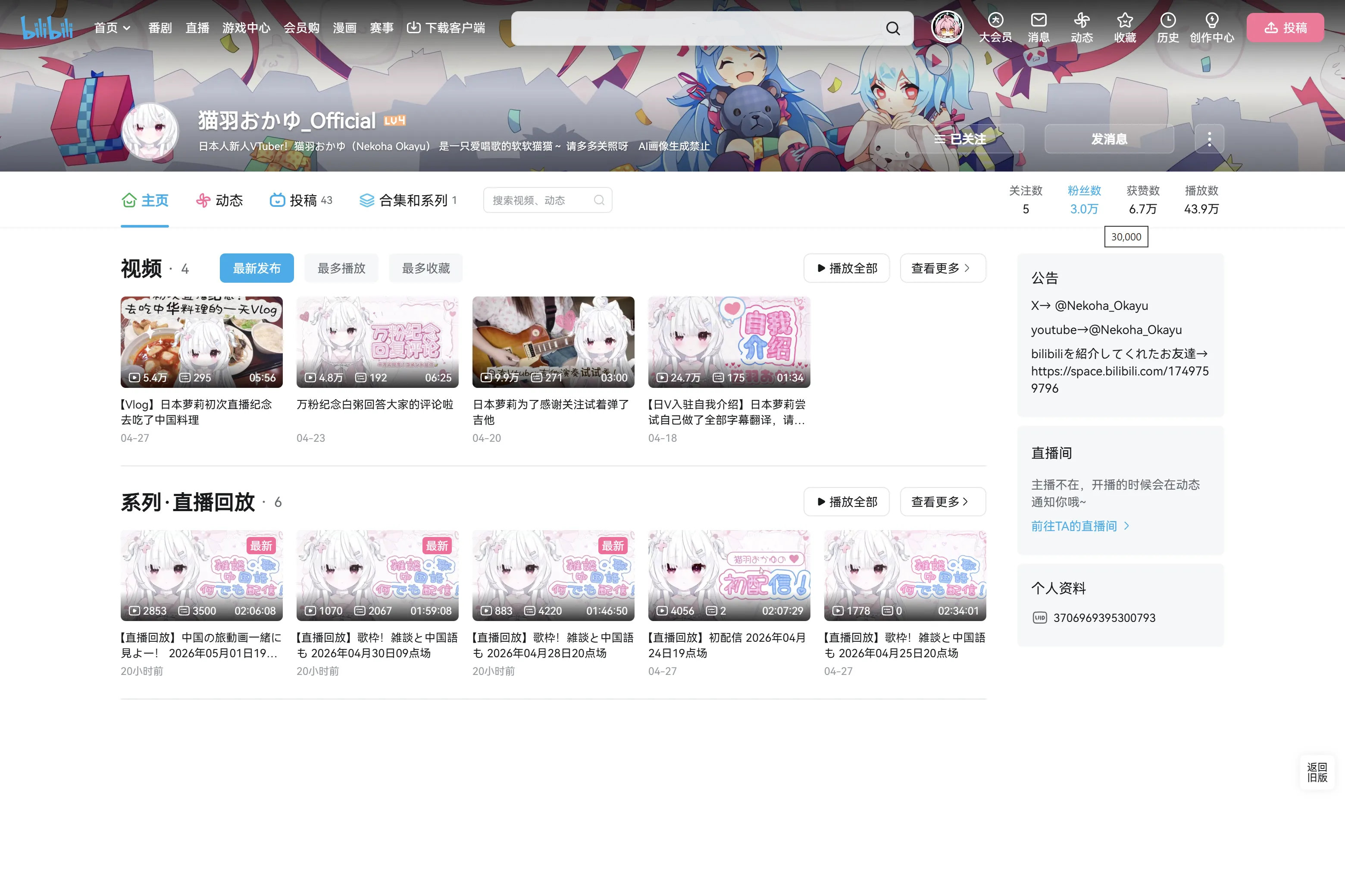Open the 消息 messages icon
This screenshot has width=1345, height=896.
tap(1038, 28)
